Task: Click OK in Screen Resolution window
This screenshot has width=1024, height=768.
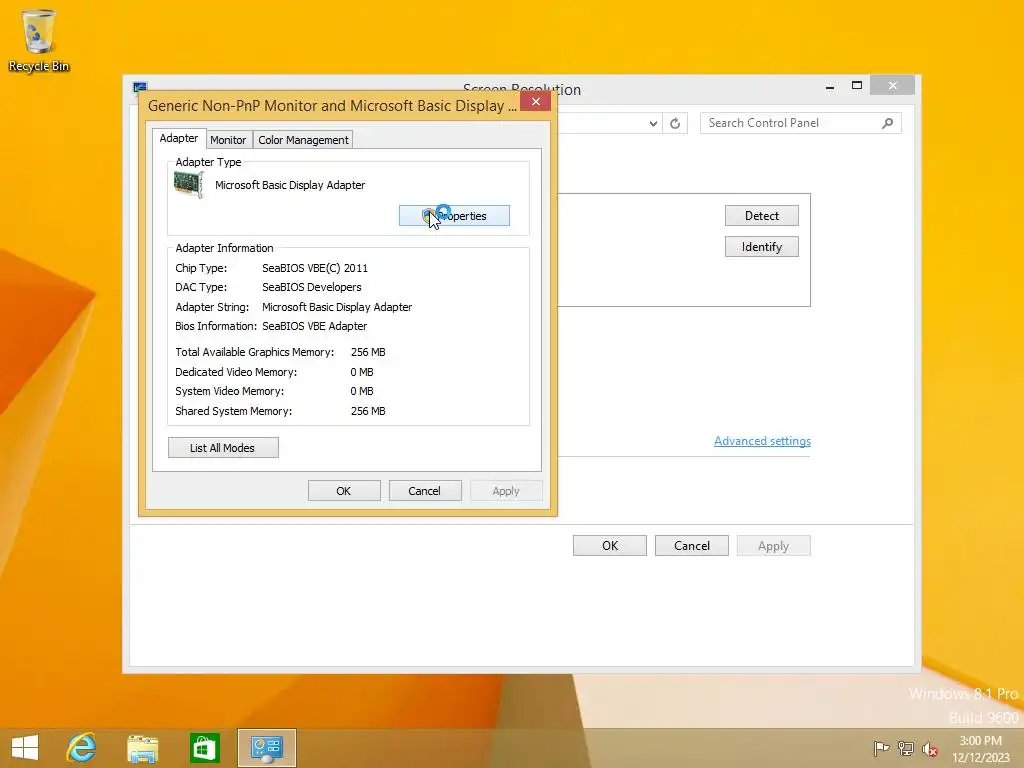Action: (x=610, y=545)
